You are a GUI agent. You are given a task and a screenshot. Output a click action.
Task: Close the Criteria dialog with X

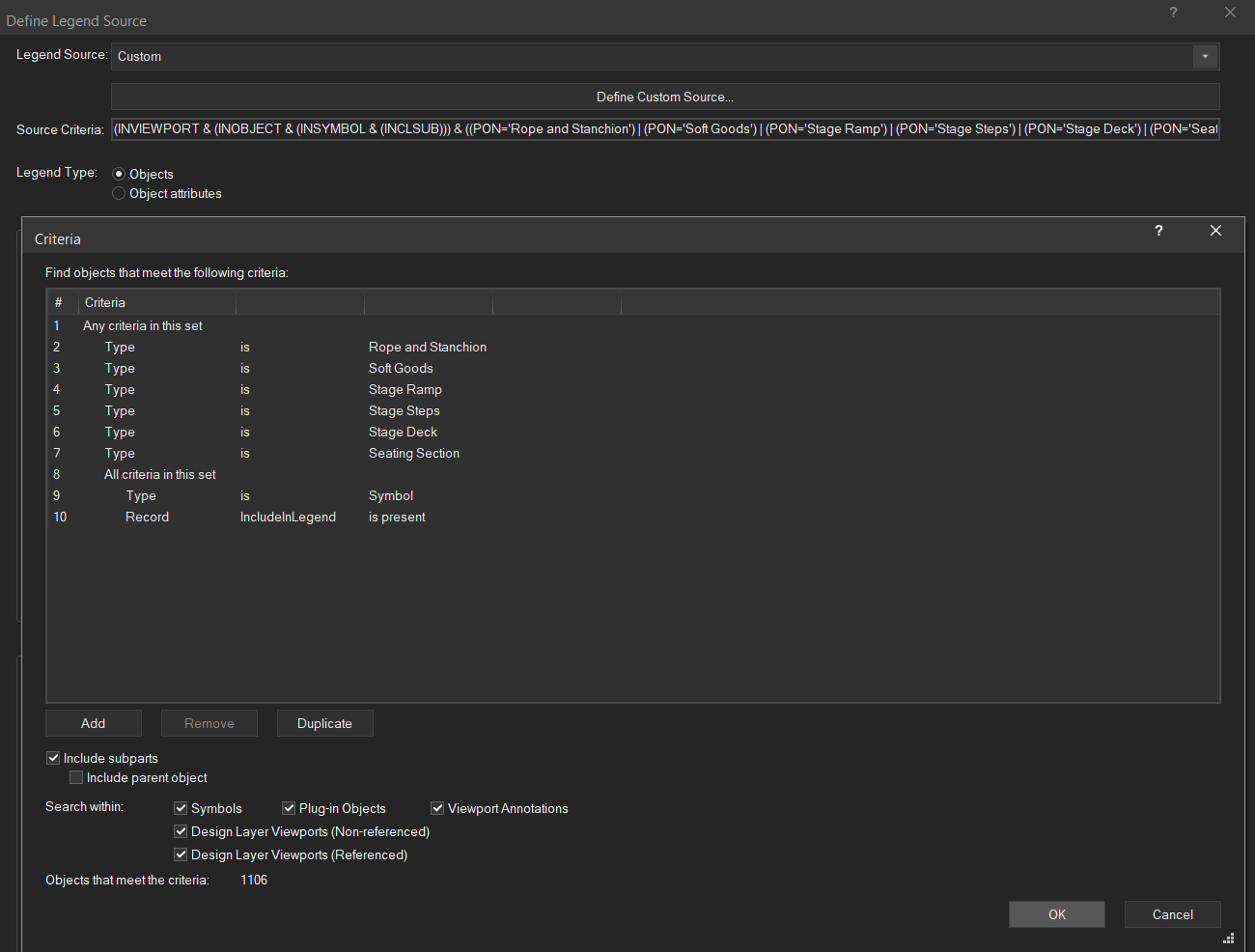[x=1215, y=231]
